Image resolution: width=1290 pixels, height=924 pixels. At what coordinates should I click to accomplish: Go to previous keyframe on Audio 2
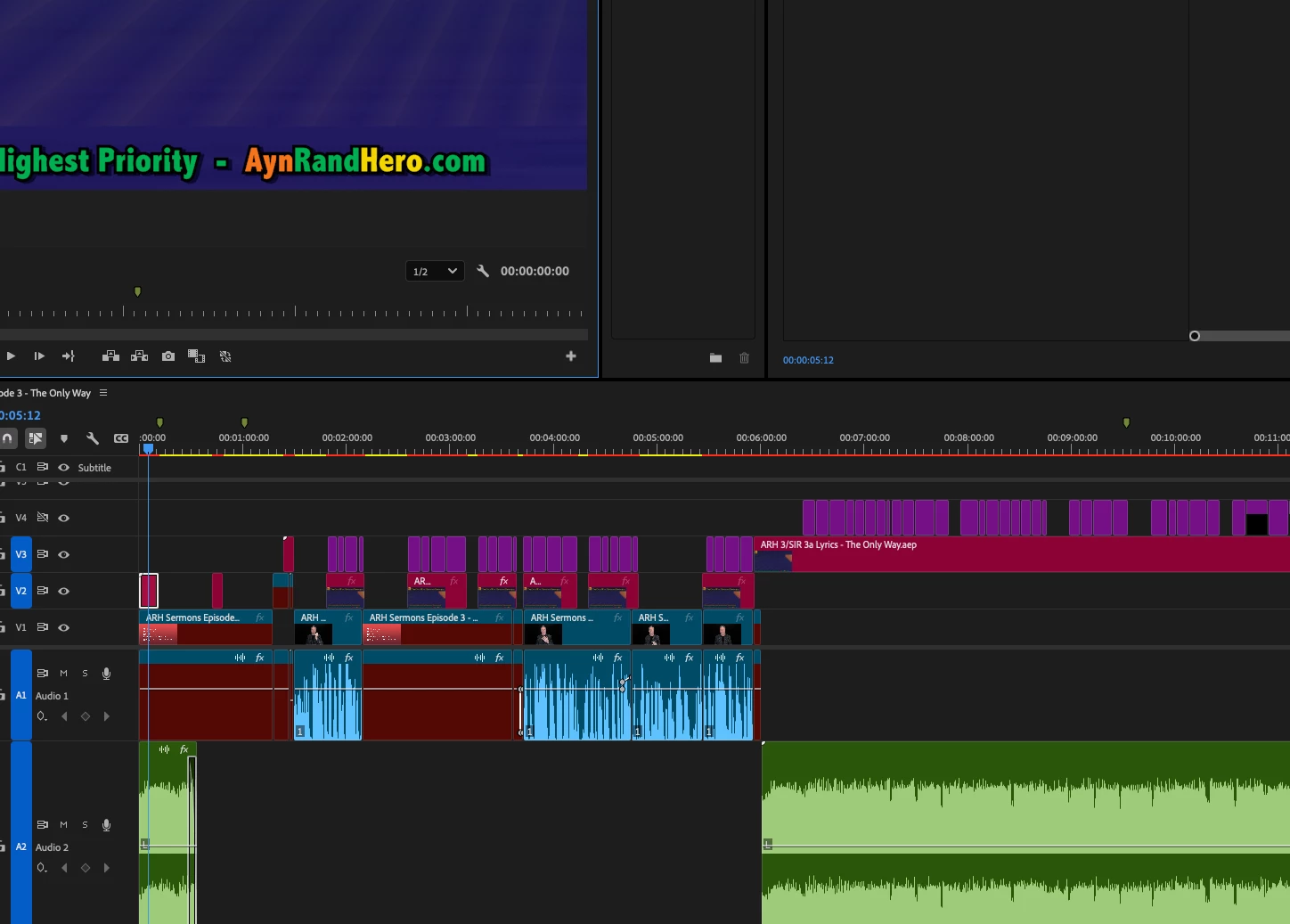click(x=64, y=868)
